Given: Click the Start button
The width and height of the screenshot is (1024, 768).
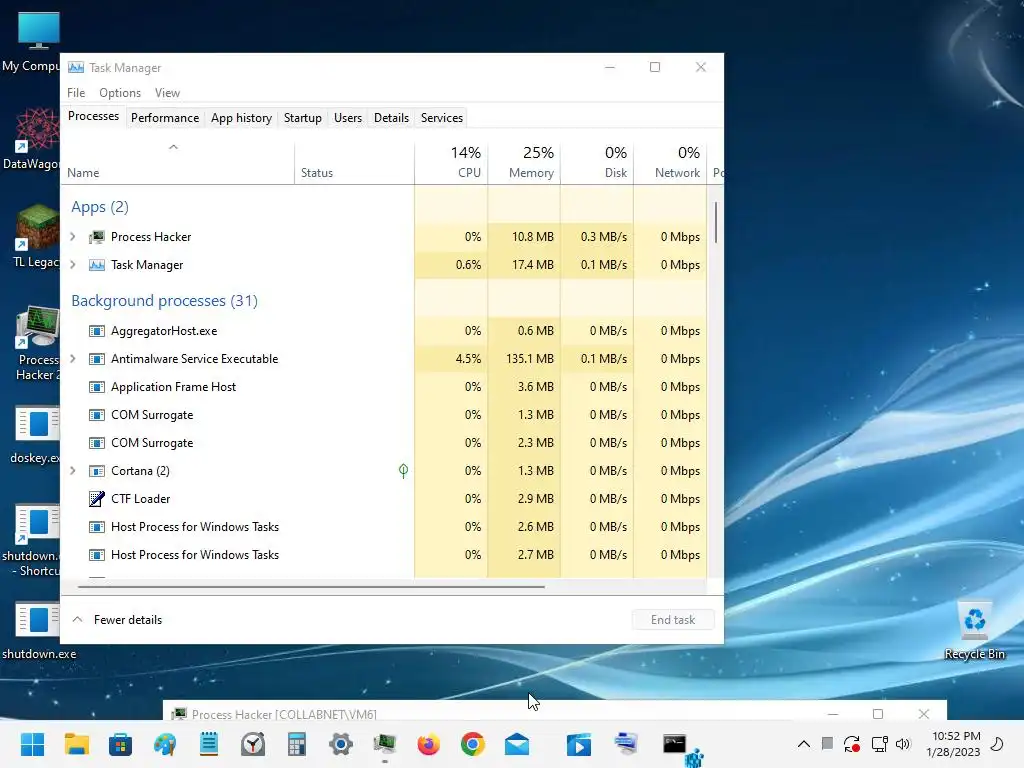Looking at the screenshot, I should 32,744.
